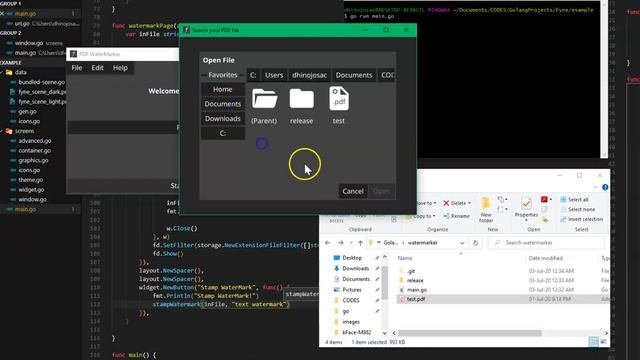Close main.go tab in GROUP 1
The image size is (640, 360).
click(x=2, y=13)
